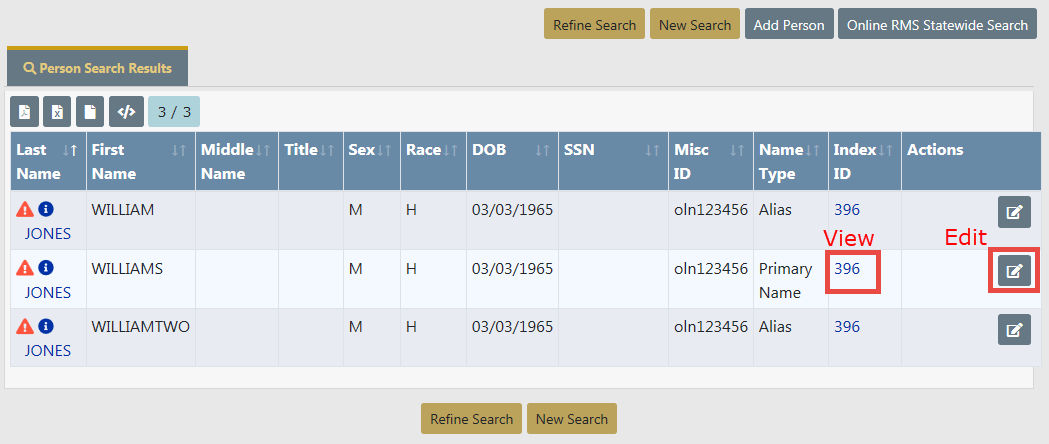Edit the WILLIAMS primary name record
The width and height of the screenshot is (1049, 444).
tap(1014, 270)
